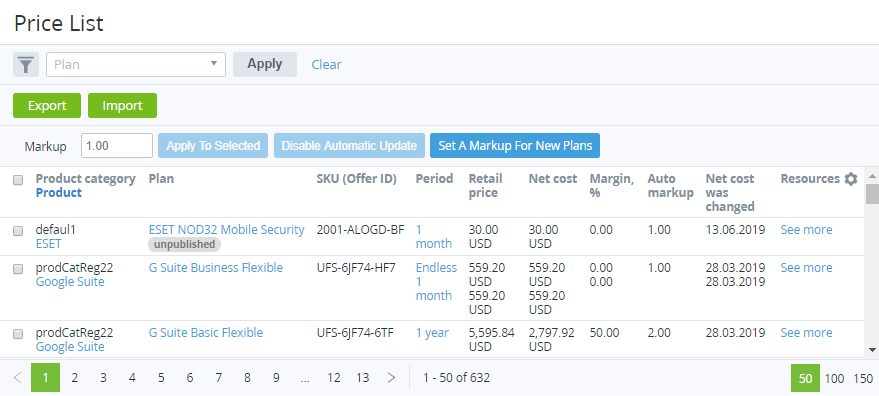Open table column settings gear icon
Image resolution: width=879 pixels, height=396 pixels.
point(851,179)
